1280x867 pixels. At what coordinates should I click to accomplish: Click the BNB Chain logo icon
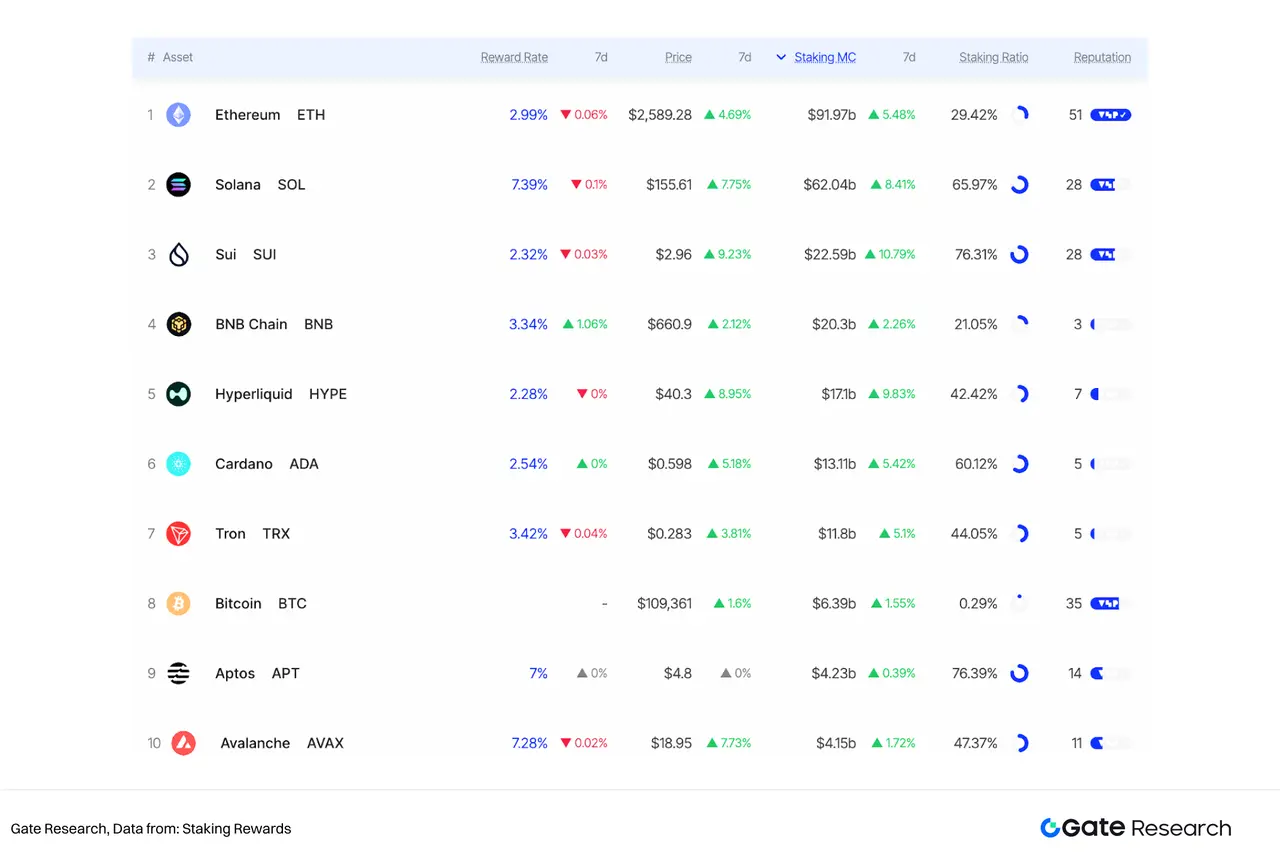pyautogui.click(x=178, y=324)
